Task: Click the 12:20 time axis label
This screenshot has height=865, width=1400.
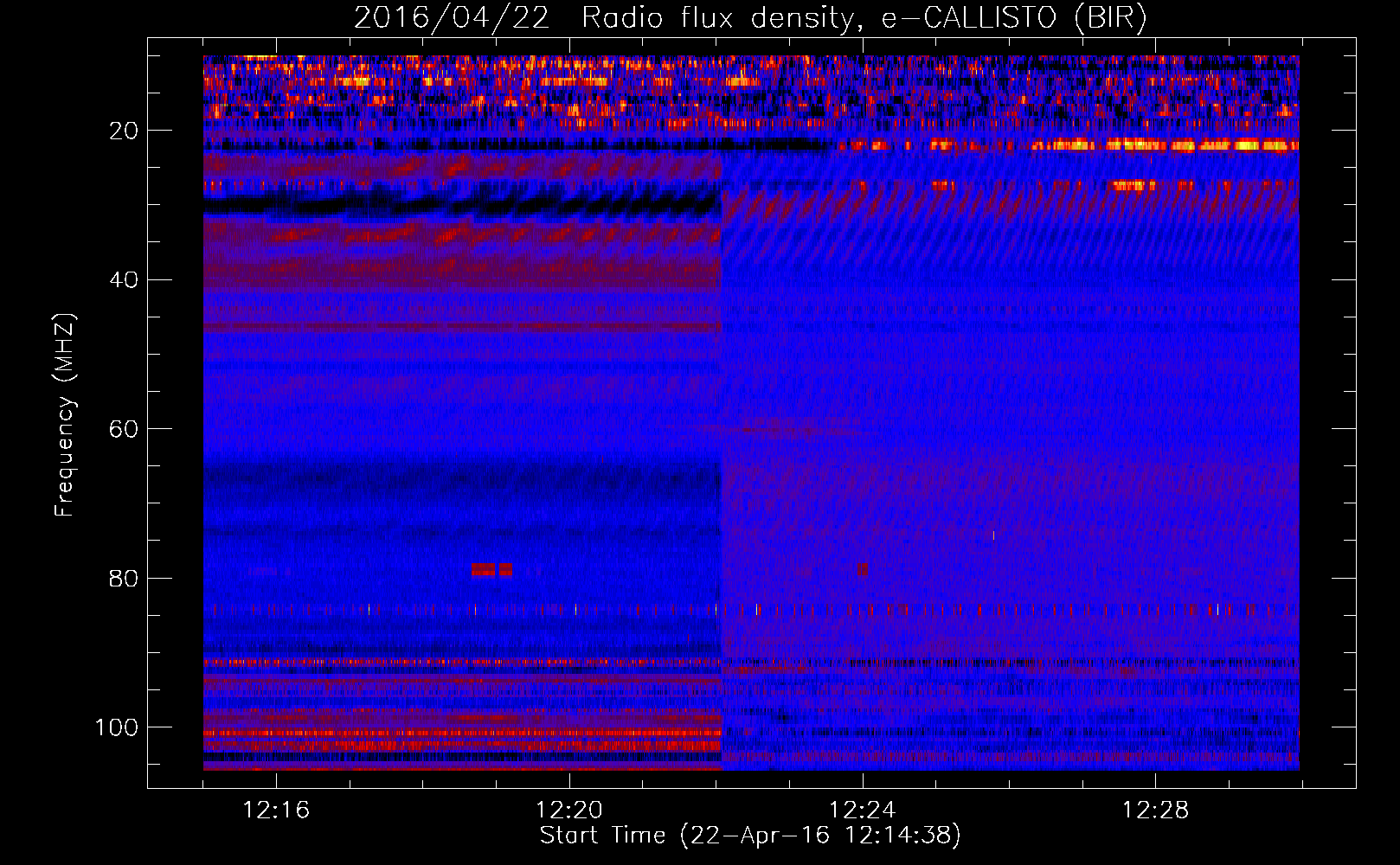Action: coord(569,811)
